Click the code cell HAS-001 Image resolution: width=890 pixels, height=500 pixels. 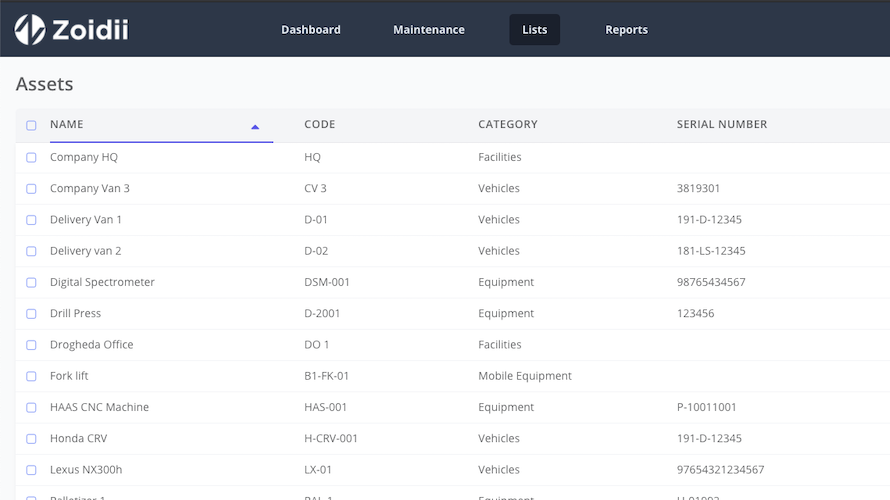coord(325,407)
